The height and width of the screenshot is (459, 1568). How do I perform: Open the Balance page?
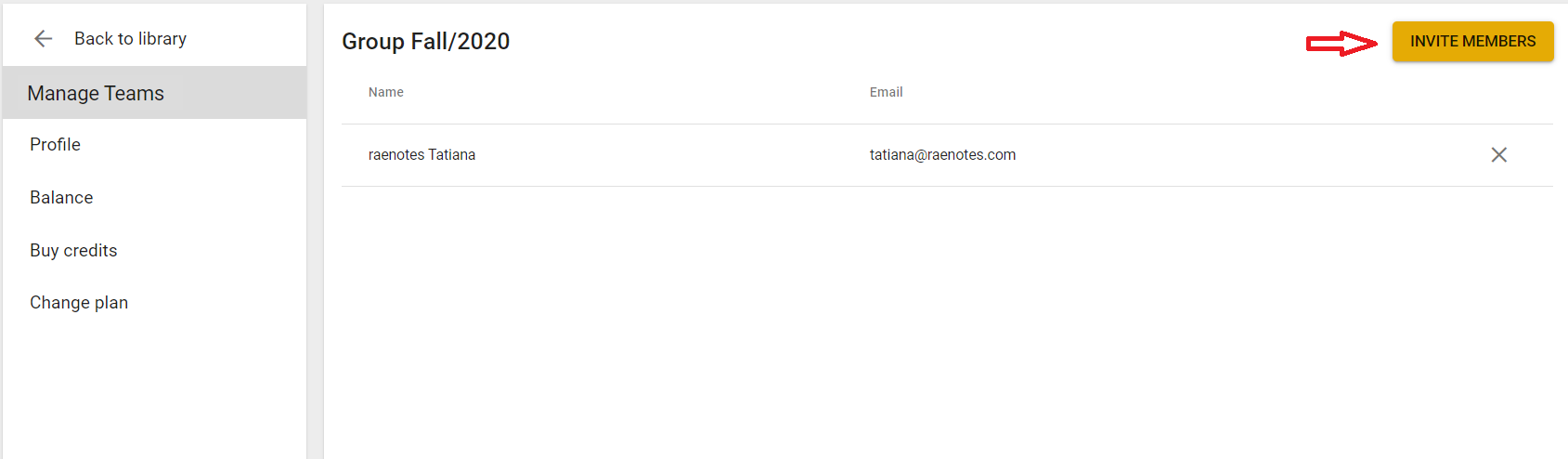(x=61, y=198)
